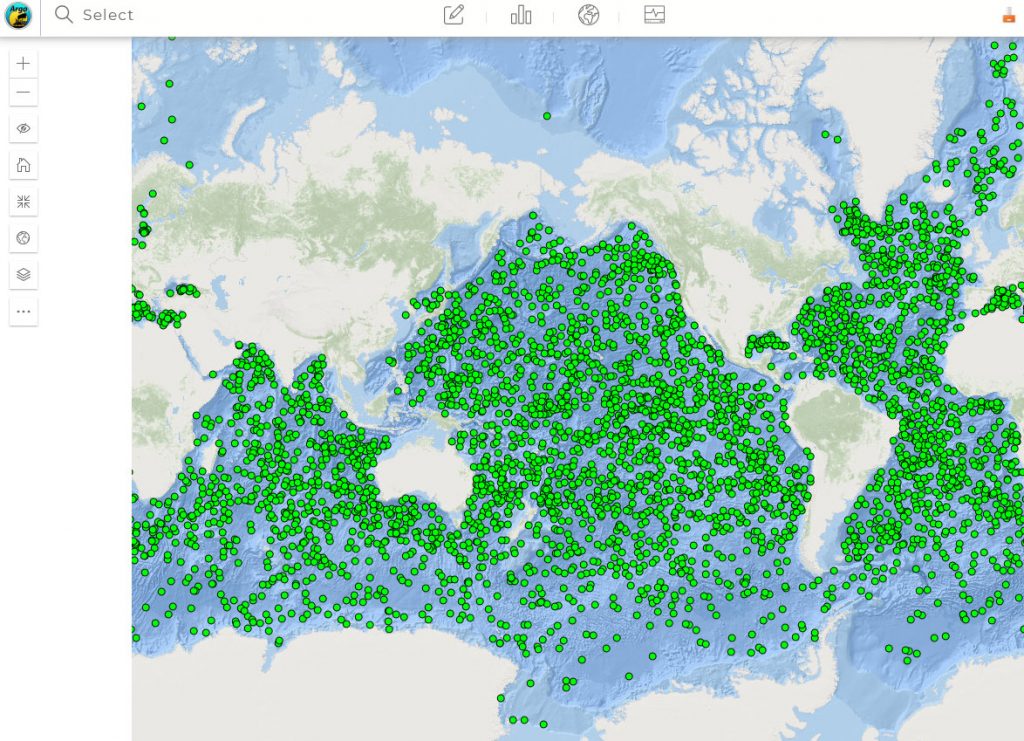Switch projection using sidebar globe button
This screenshot has height=741, width=1024.
pyautogui.click(x=24, y=238)
